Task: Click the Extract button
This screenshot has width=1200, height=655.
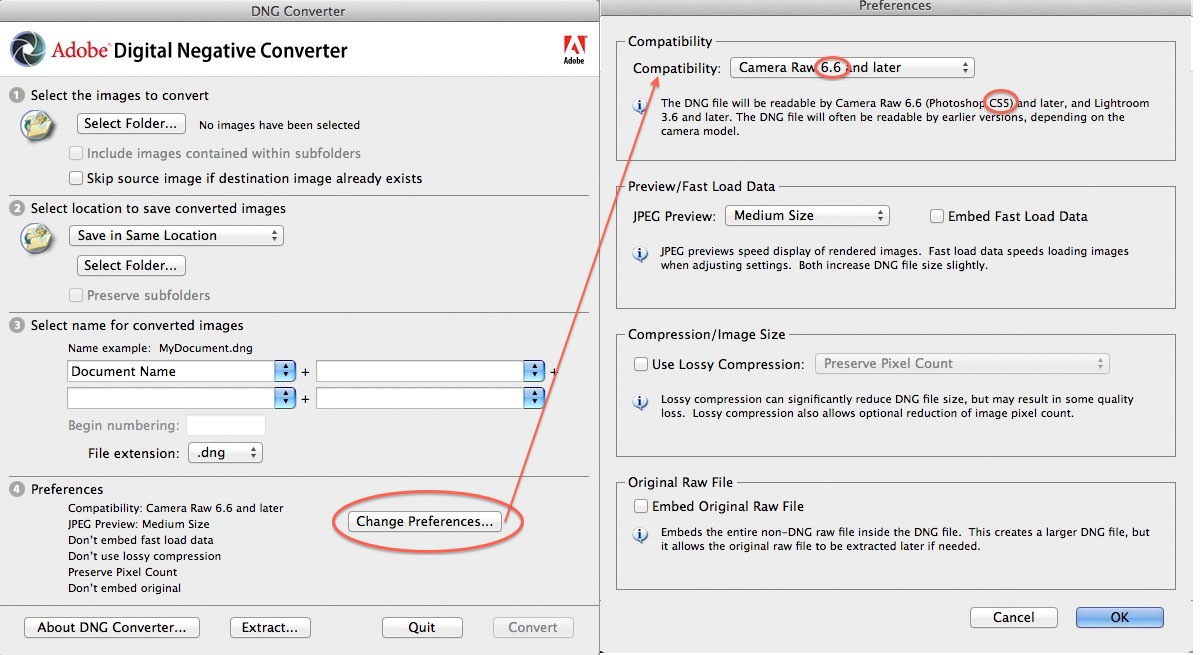Action: point(270,628)
